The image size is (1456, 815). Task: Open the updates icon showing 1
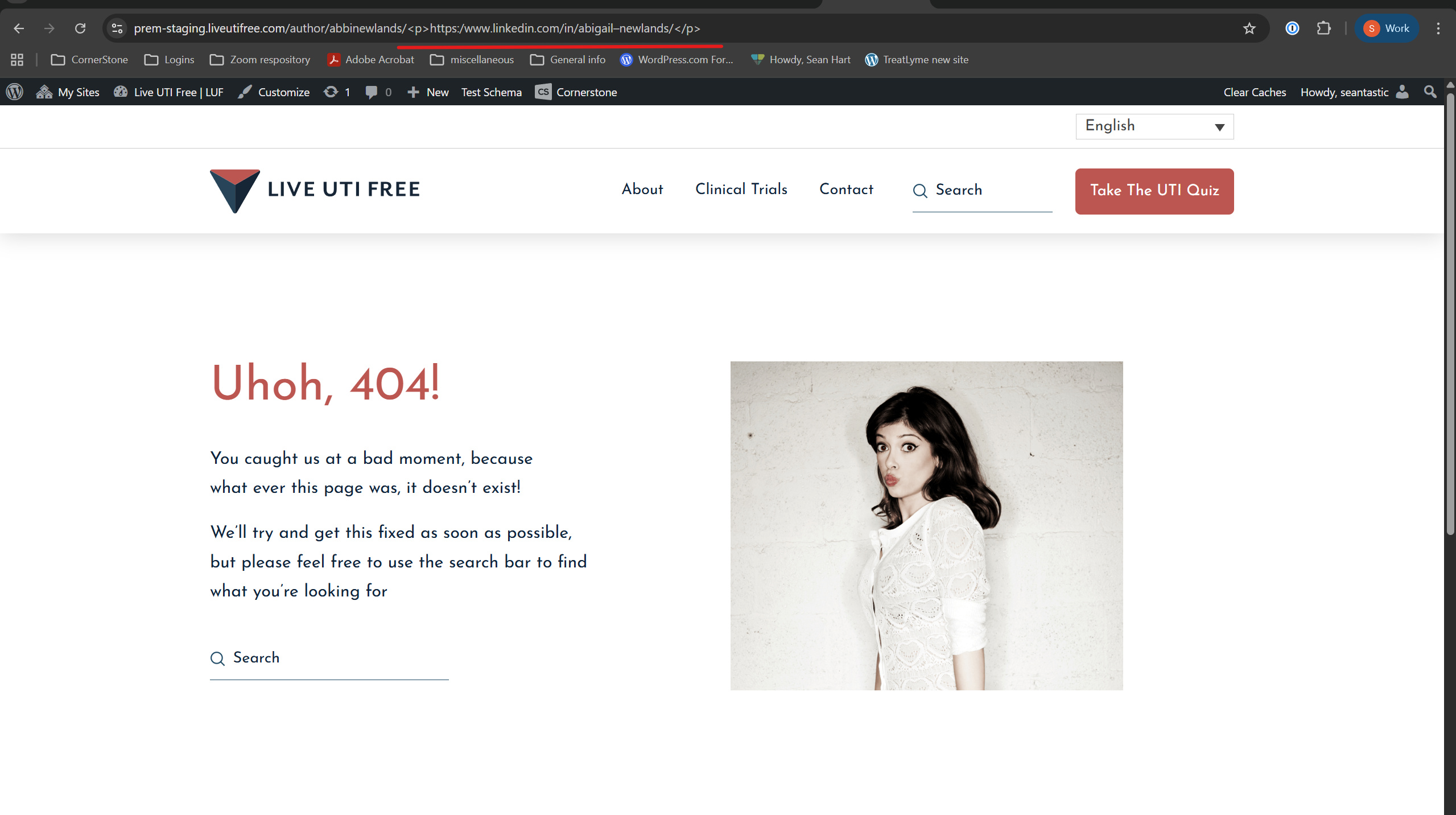click(x=337, y=92)
